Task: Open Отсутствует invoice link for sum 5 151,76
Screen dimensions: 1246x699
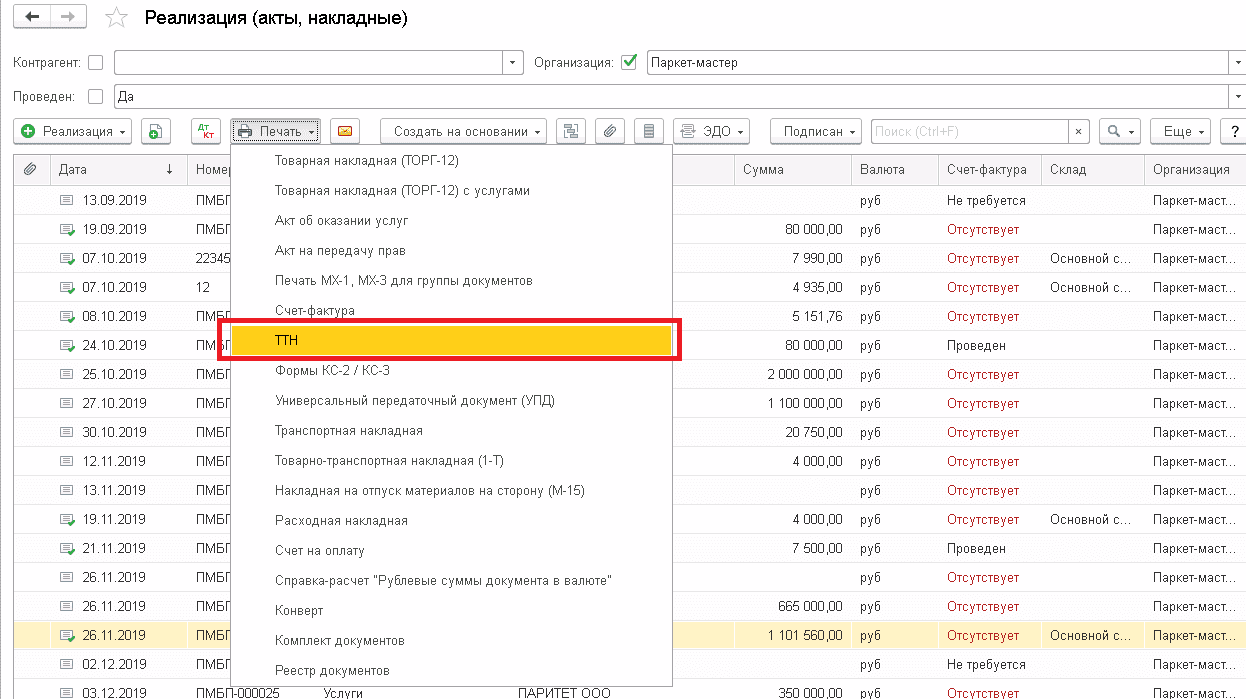Action: coord(983,316)
